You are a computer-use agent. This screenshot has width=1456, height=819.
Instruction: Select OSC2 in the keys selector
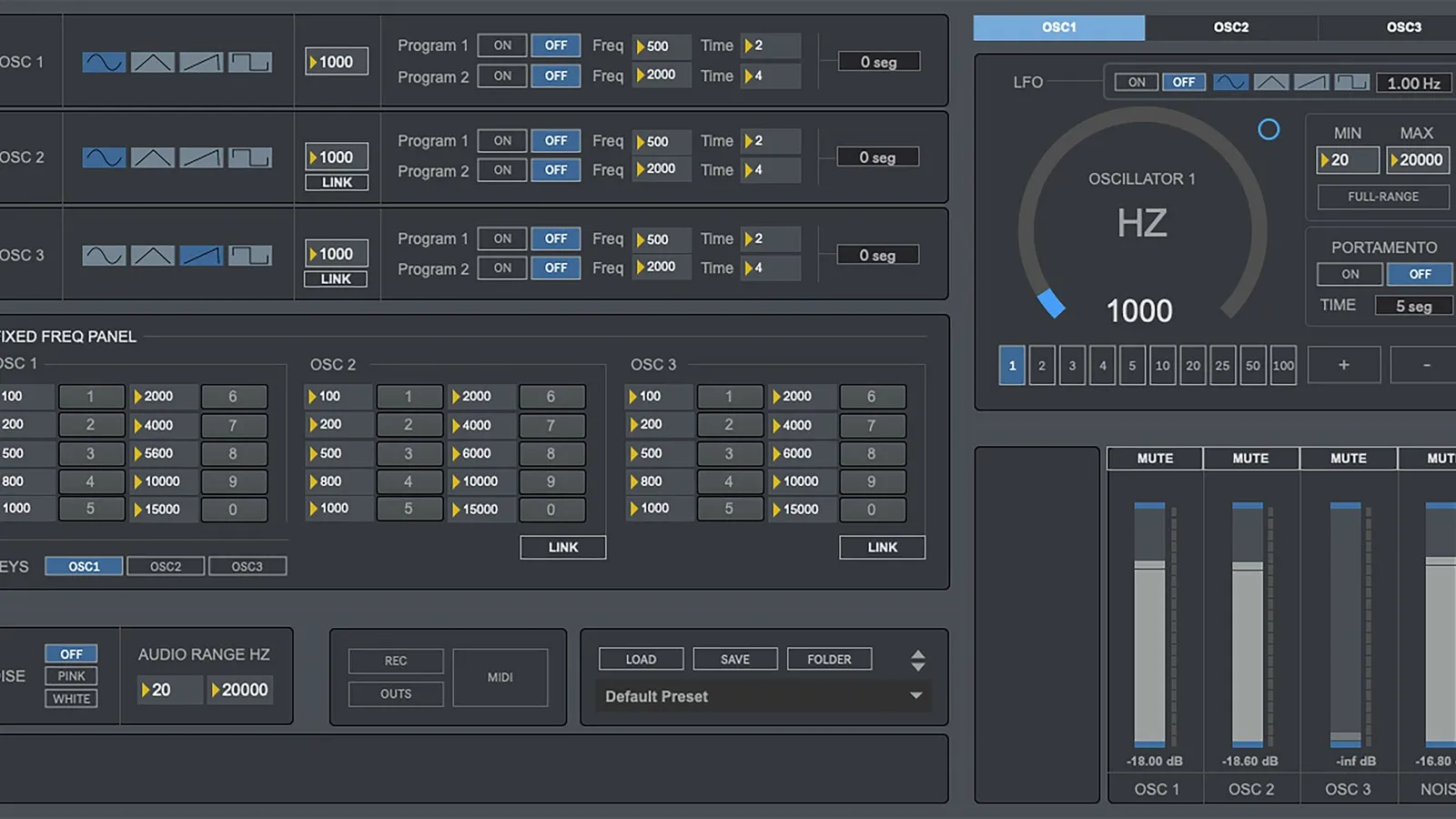(166, 566)
